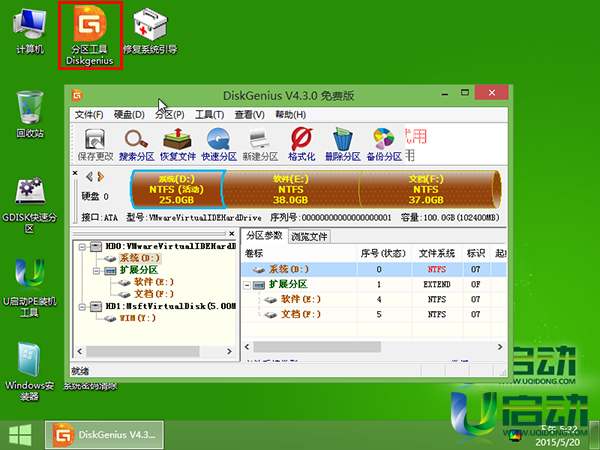
Task: Click the left tree horizontal scrollbar left arrow
Action: pos(80,351)
